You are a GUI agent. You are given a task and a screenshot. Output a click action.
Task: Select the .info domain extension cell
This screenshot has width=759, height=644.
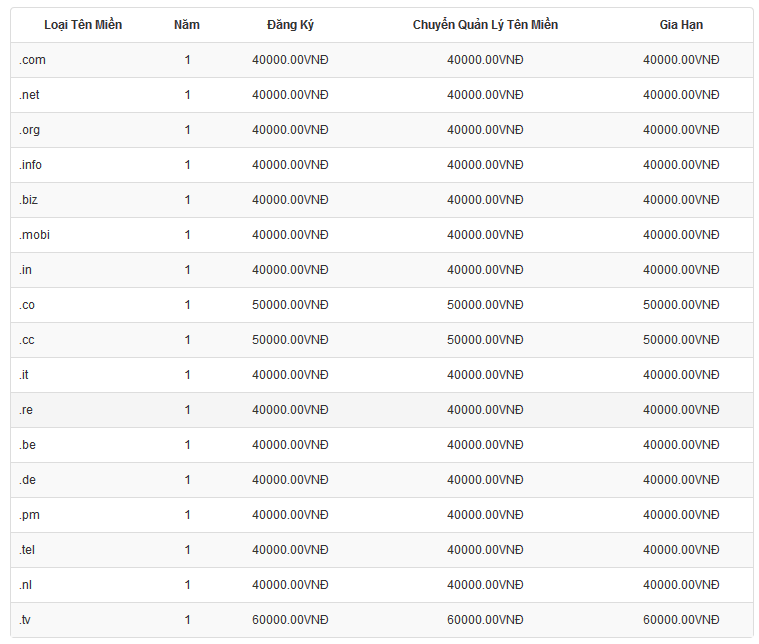[x=31, y=165]
